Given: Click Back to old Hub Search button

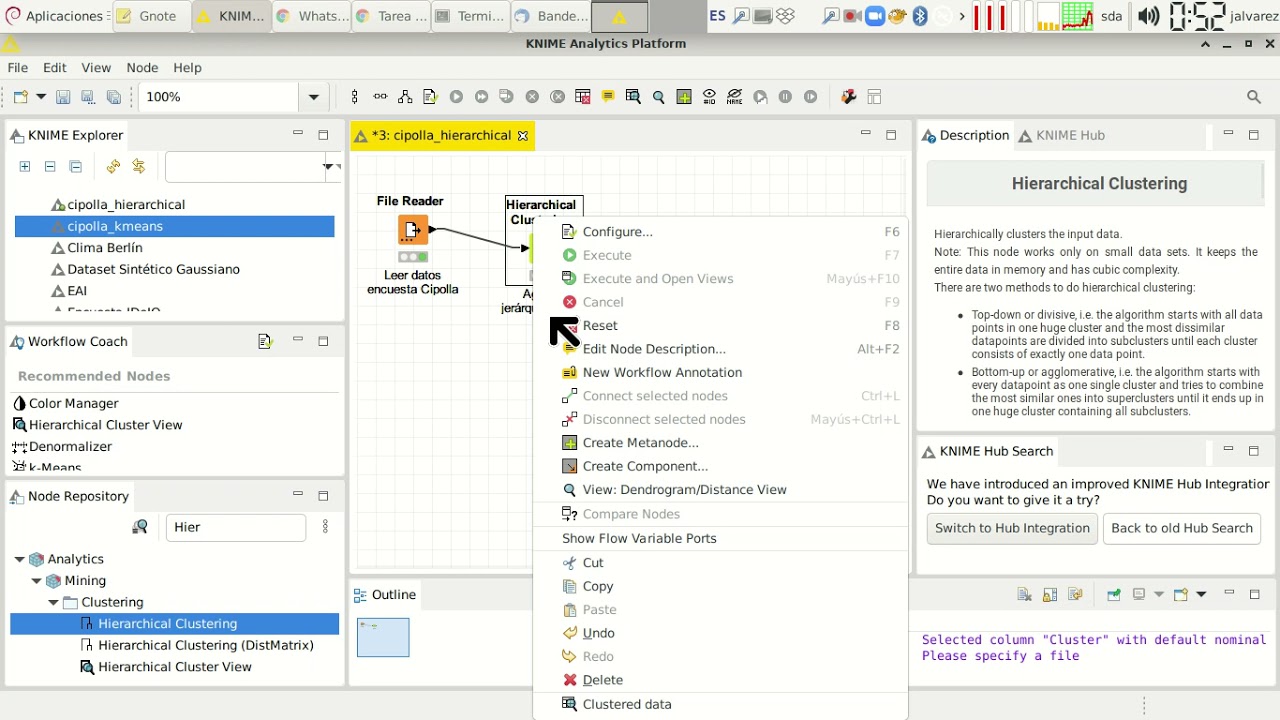Looking at the screenshot, I should [x=1181, y=528].
